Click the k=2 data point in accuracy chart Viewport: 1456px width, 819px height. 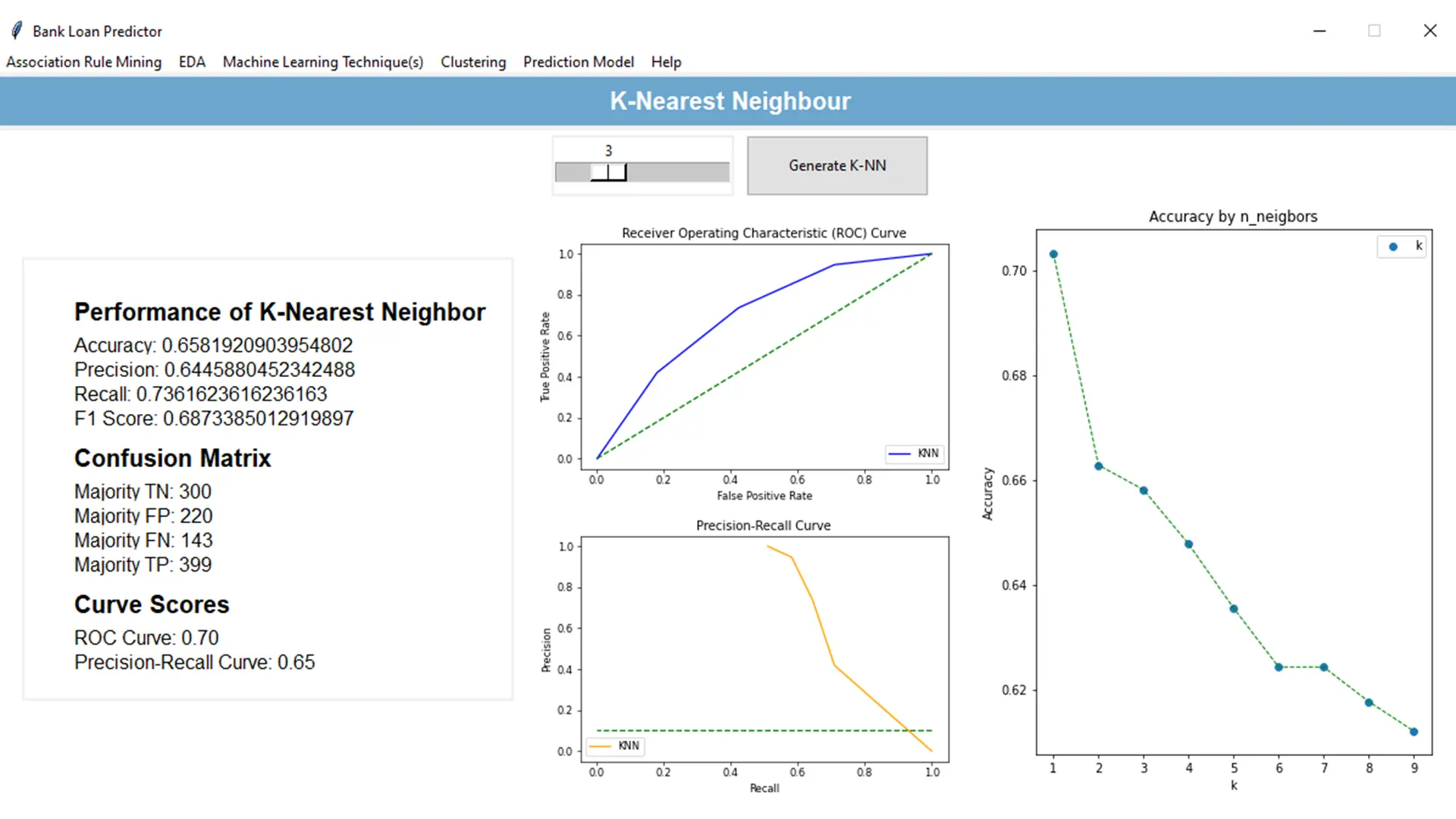[1099, 466]
